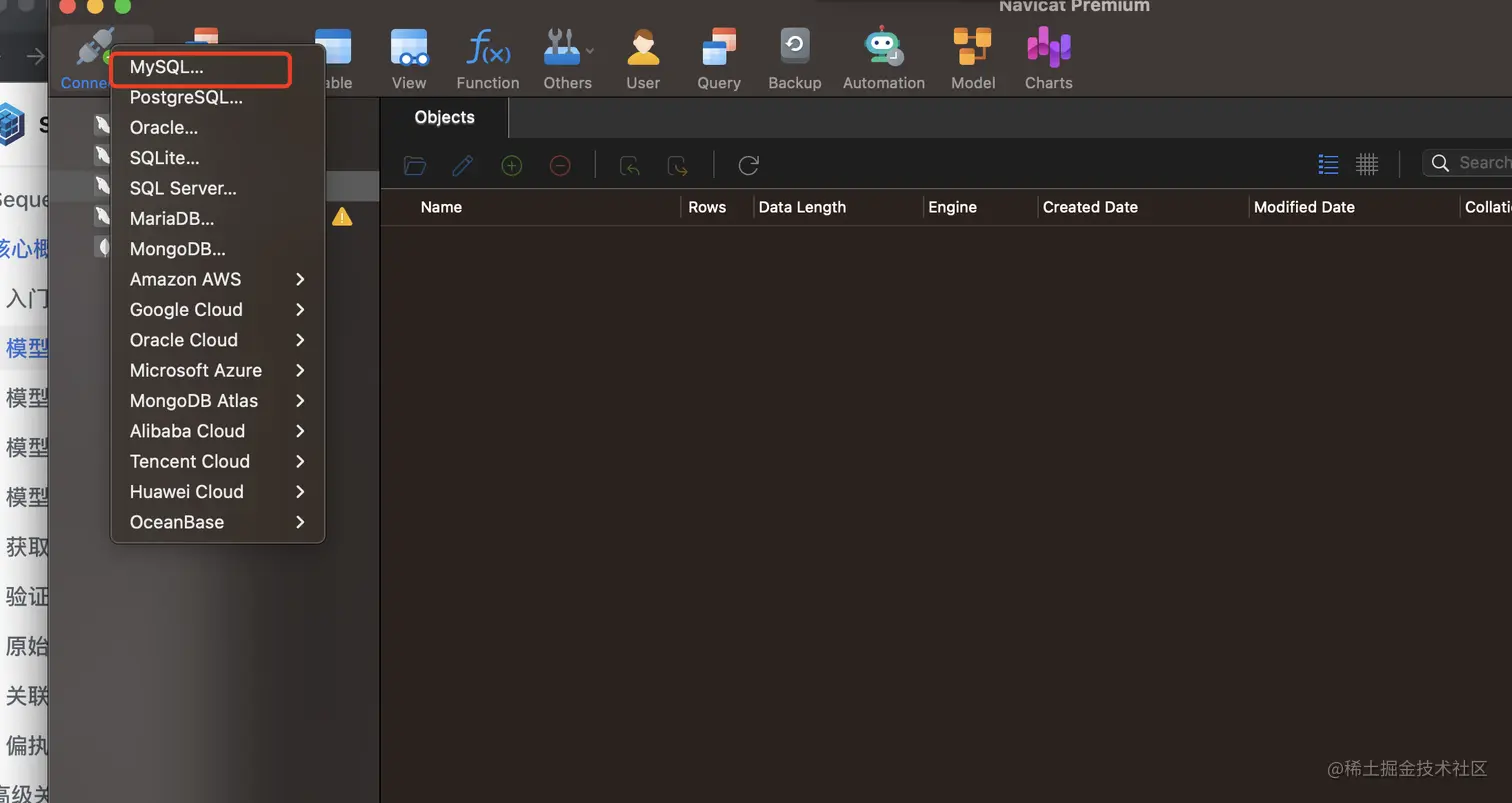Open the Model toolbar item

[x=973, y=59]
